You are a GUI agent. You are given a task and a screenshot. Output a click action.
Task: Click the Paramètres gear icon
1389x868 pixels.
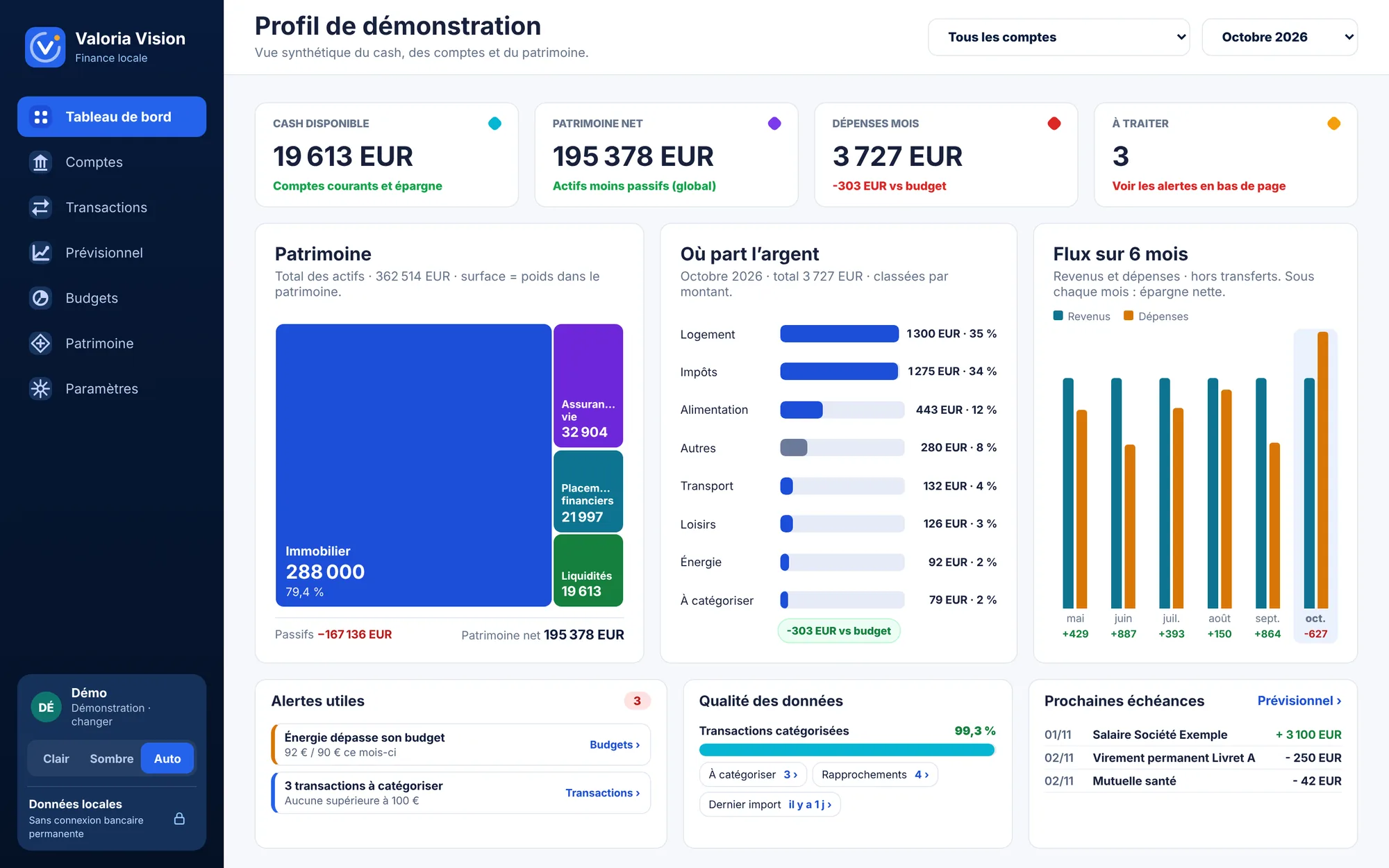41,388
